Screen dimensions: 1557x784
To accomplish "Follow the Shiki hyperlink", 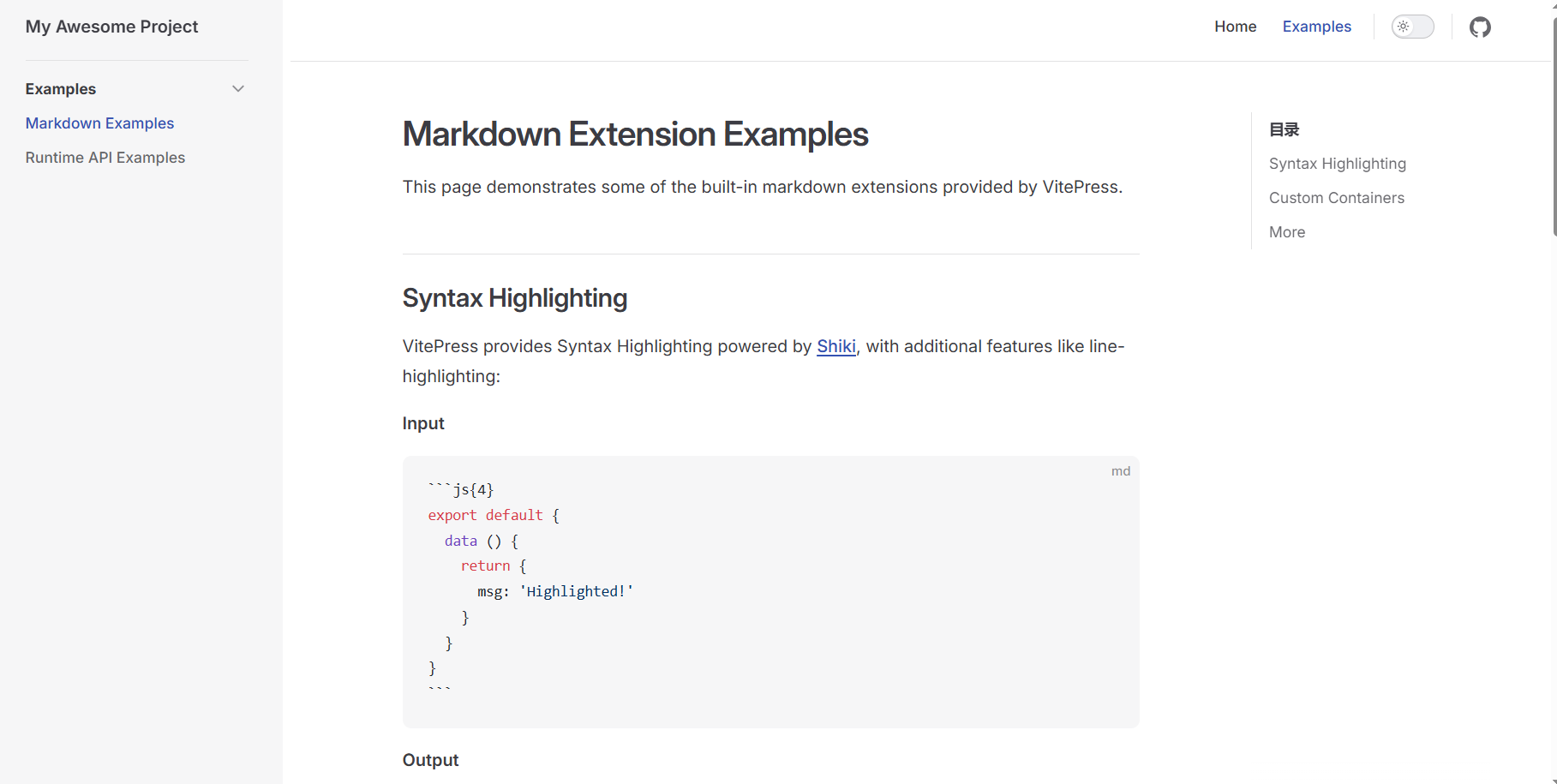I will pyautogui.click(x=836, y=346).
